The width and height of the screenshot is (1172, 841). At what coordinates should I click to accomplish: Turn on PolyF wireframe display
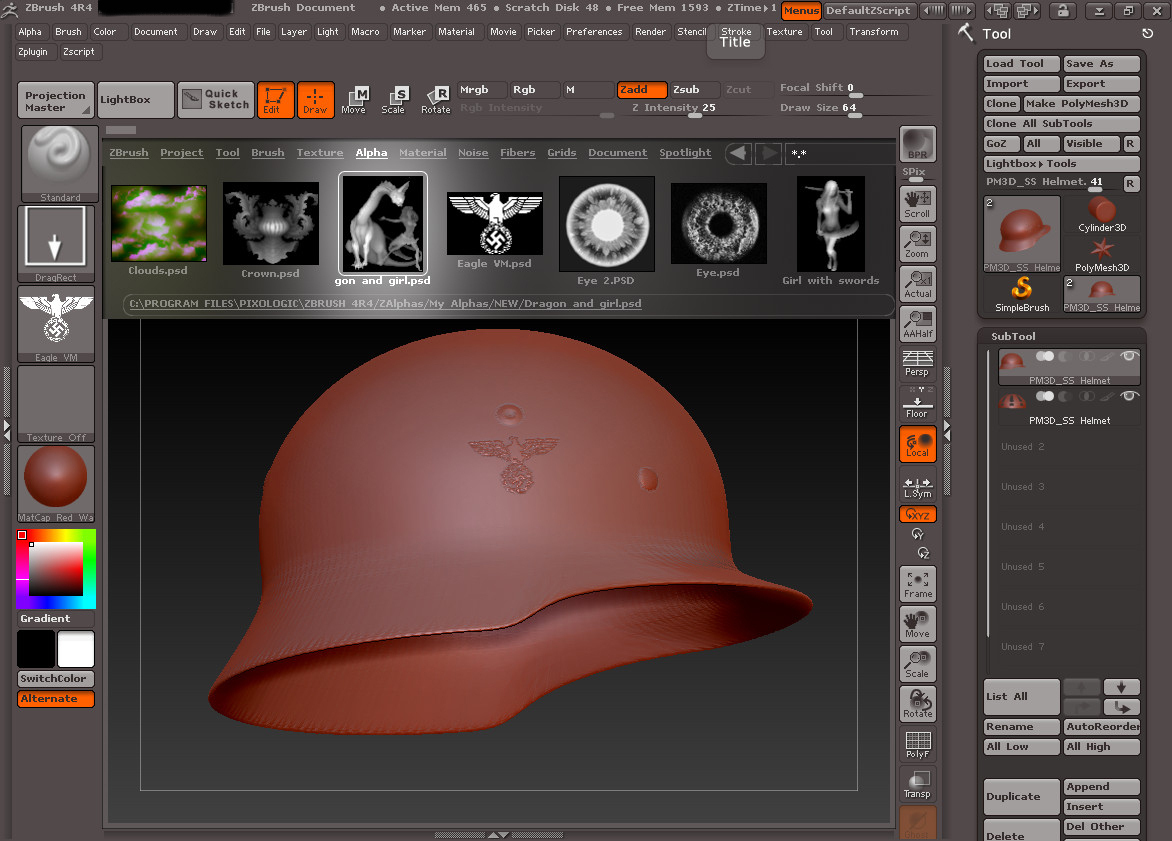917,744
